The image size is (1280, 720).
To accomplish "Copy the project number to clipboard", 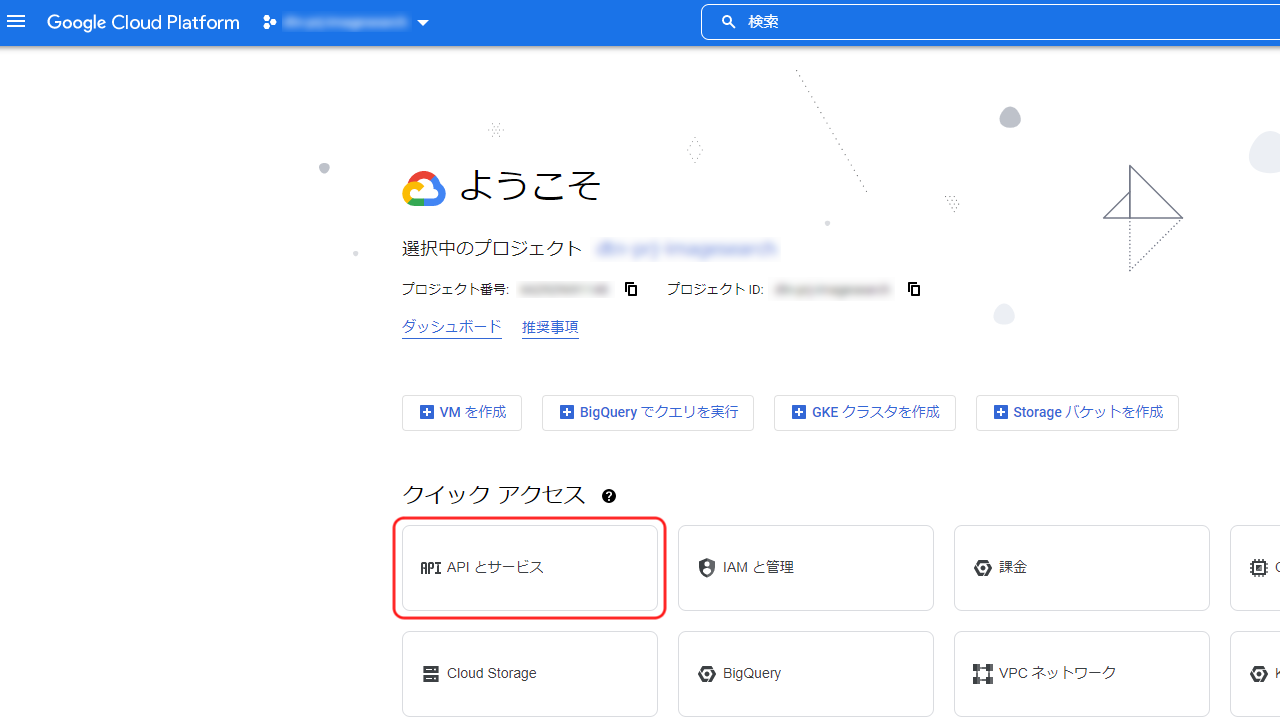I will pyautogui.click(x=630, y=289).
